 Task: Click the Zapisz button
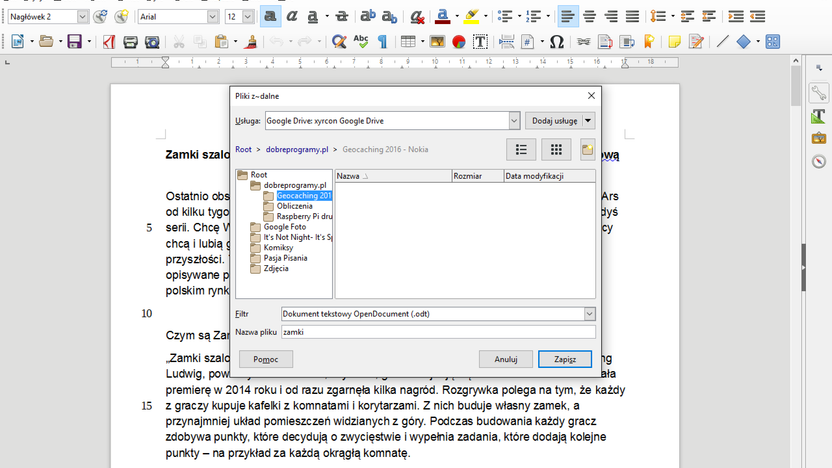click(x=565, y=359)
